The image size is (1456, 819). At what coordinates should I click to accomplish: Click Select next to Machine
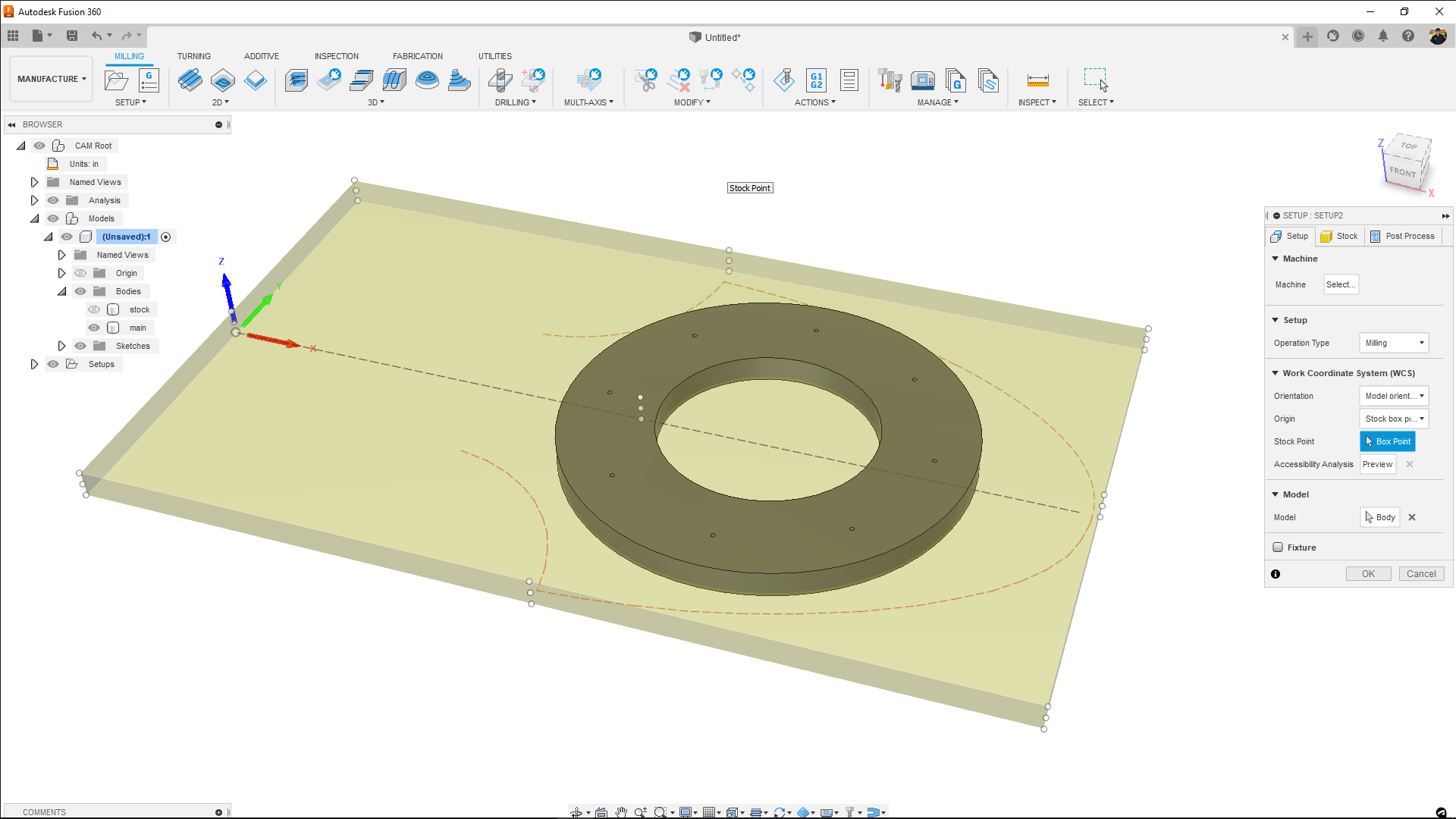(x=1340, y=284)
